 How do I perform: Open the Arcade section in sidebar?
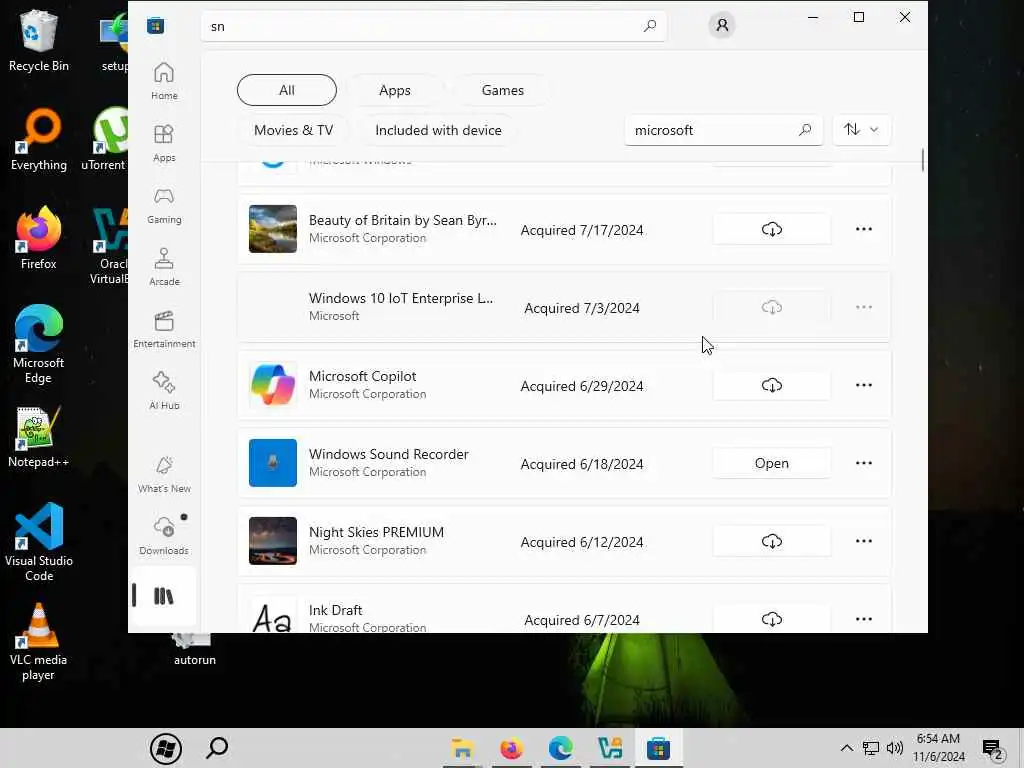coord(164,267)
